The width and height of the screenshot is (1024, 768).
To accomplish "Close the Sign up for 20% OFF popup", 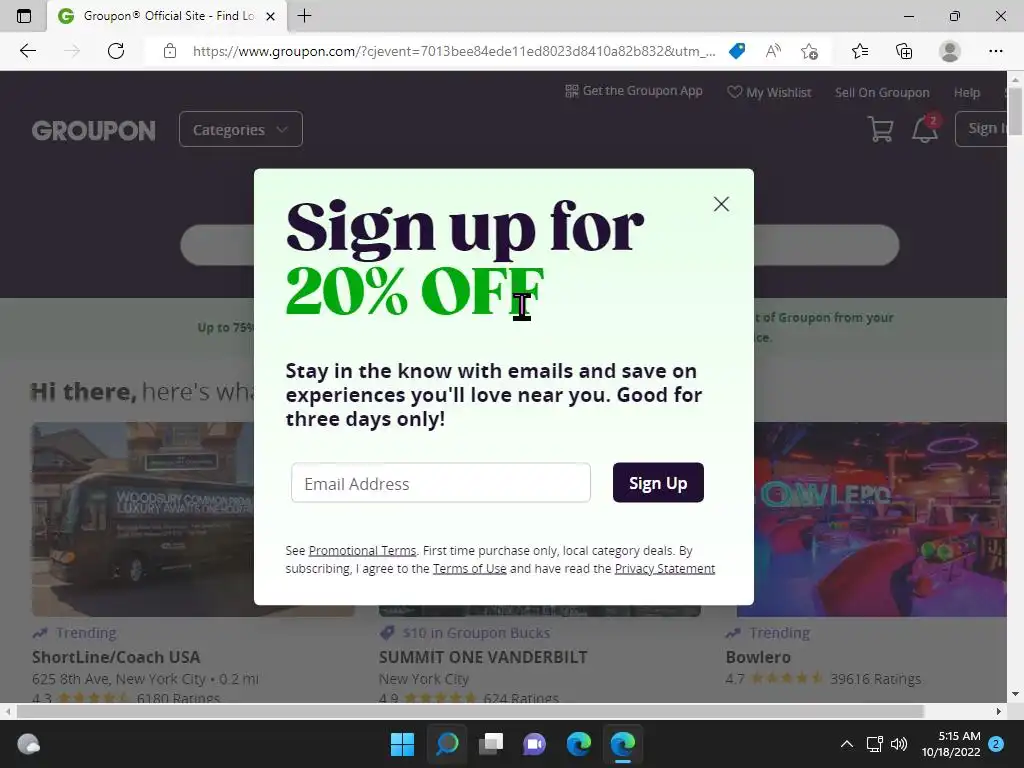I will pyautogui.click(x=721, y=204).
